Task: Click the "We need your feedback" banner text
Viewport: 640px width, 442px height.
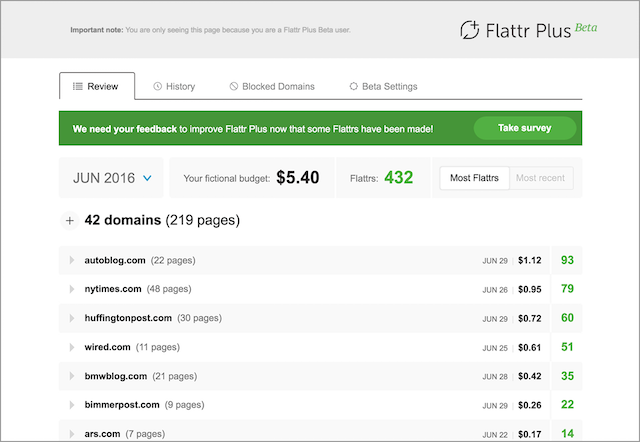Action: [253, 129]
